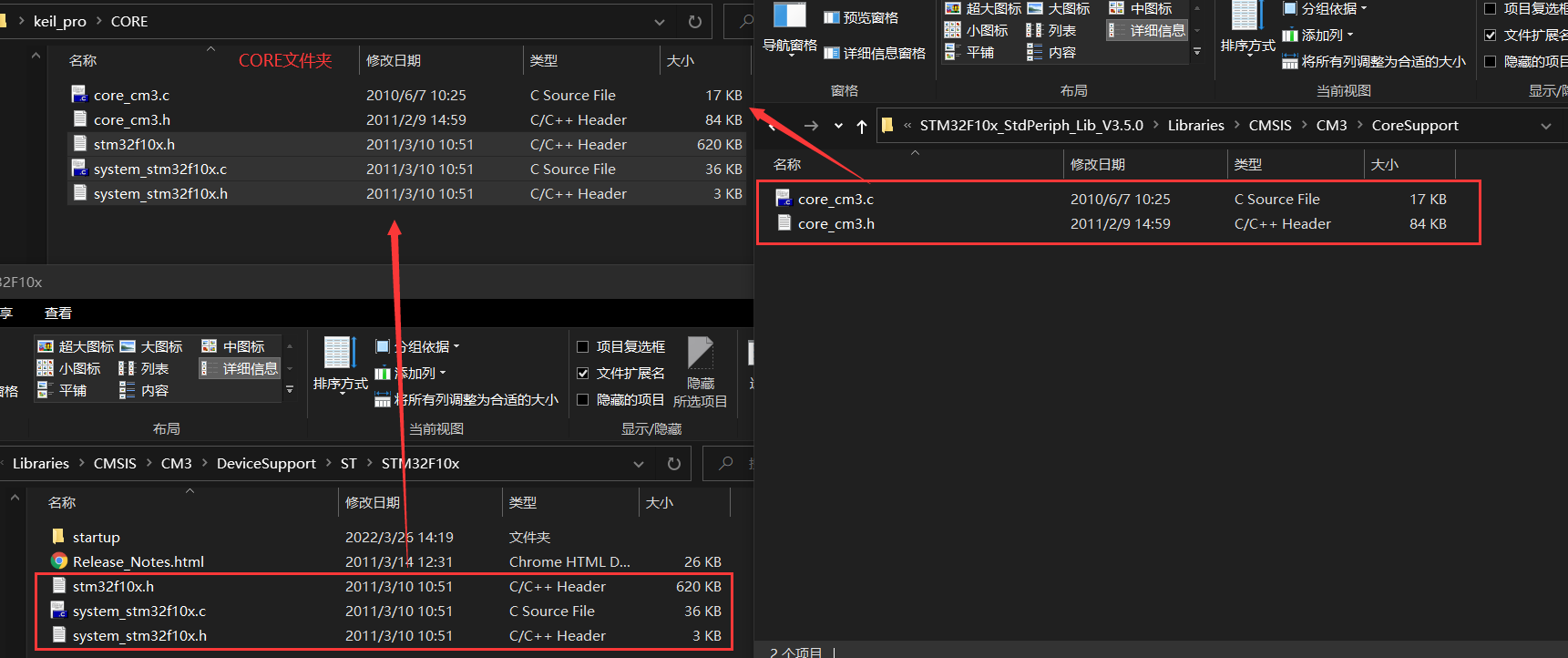Click DeviceSupport in STM32F10x window breadcrumb

coord(266,464)
